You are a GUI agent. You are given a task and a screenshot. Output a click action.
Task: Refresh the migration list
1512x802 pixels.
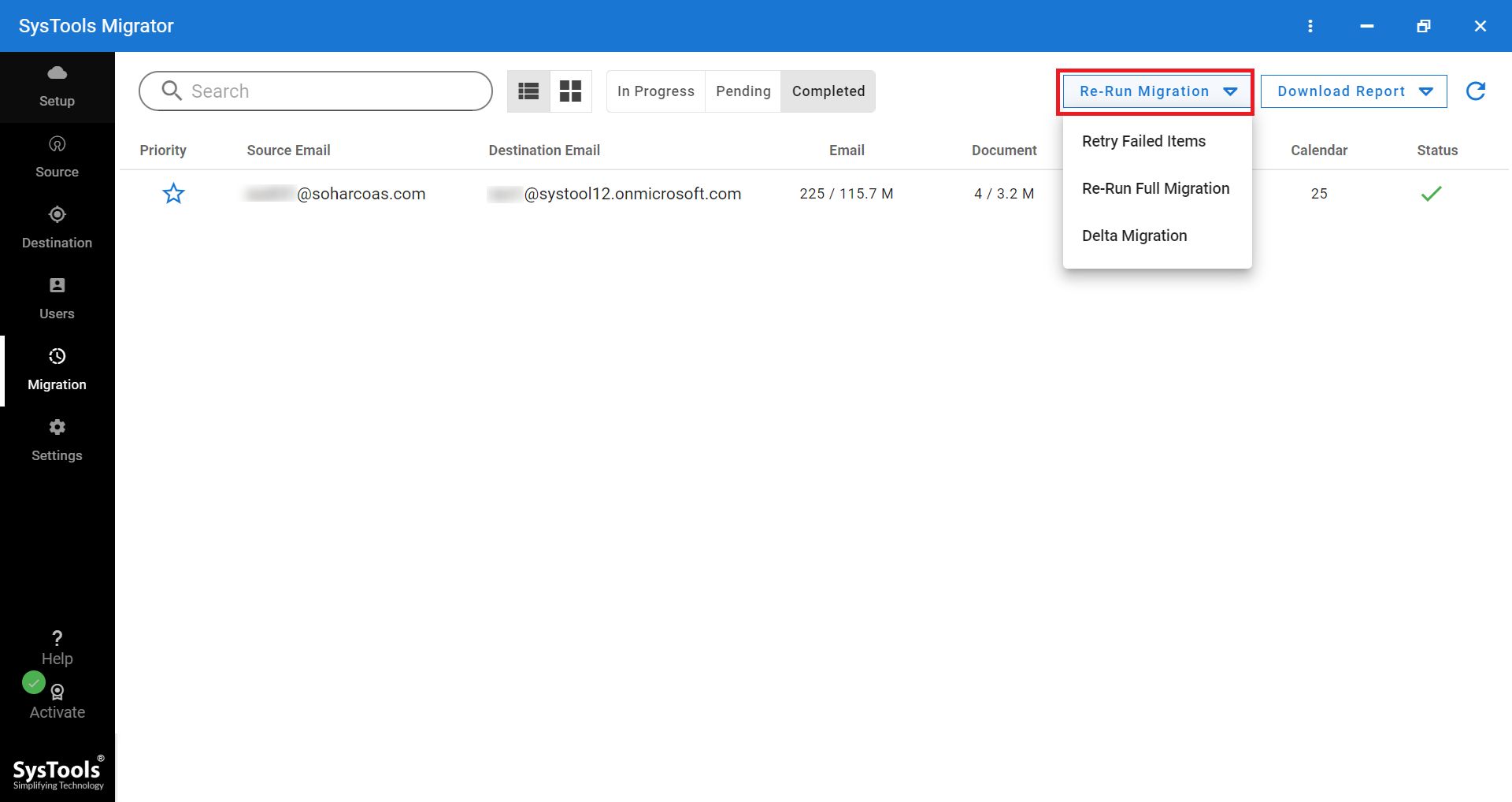(1476, 91)
